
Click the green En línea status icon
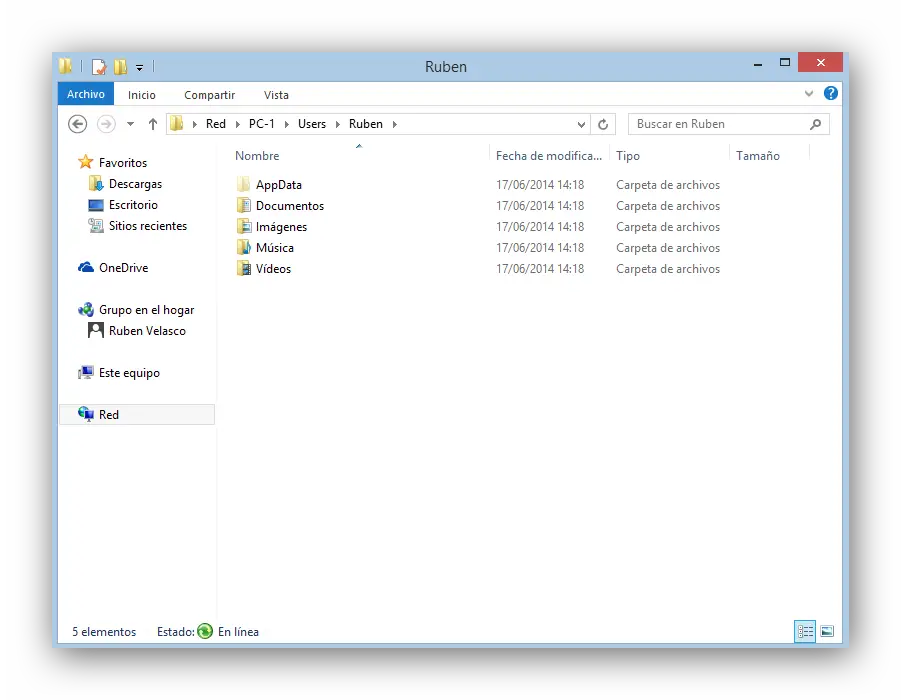(x=205, y=631)
